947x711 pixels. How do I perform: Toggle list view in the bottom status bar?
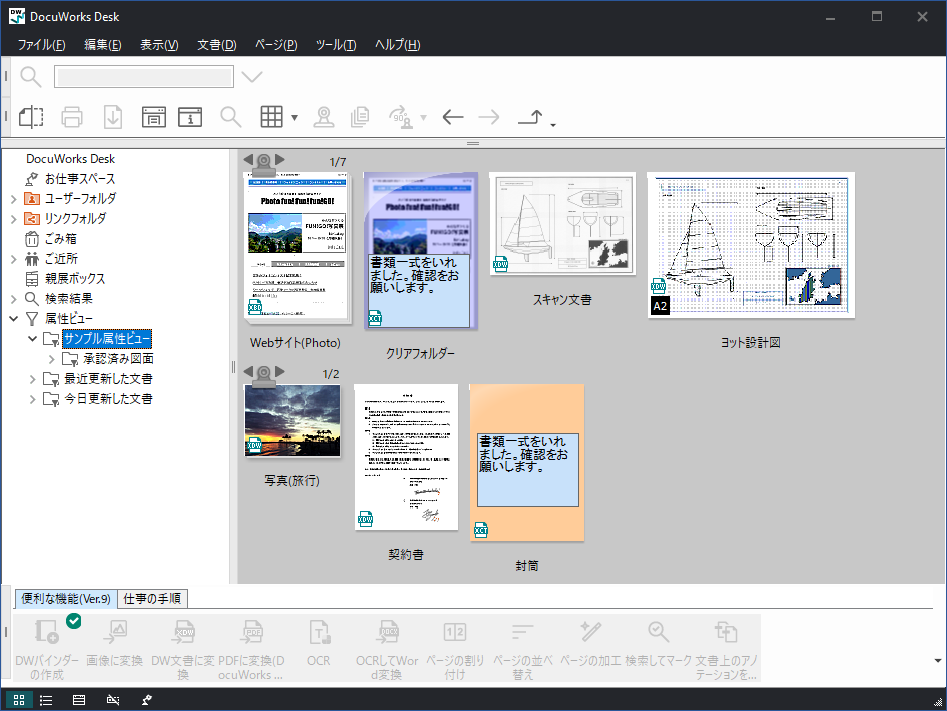click(48, 699)
